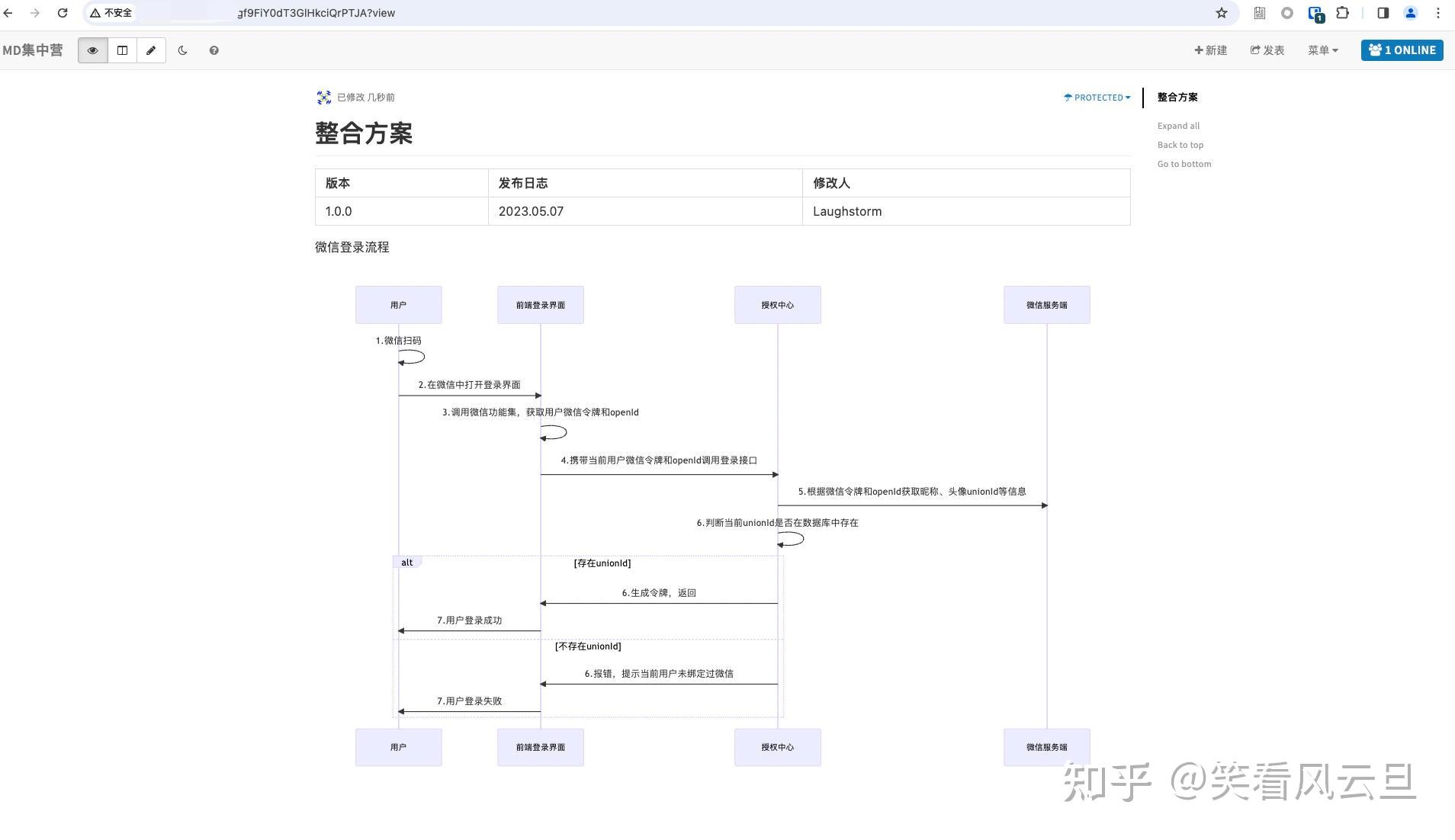Viewport: 1455px width, 840px height.
Task: Enable night mode using the moon icon
Action: tap(182, 50)
